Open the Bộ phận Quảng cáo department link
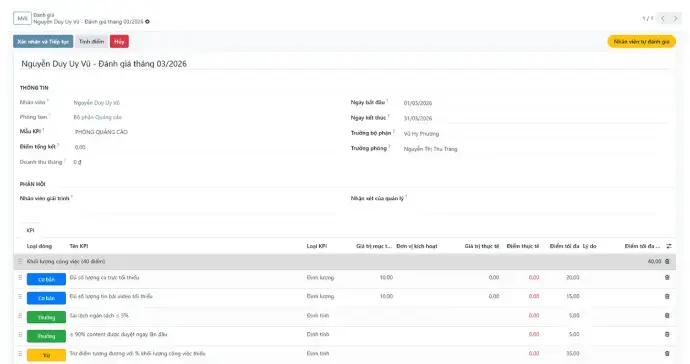The width and height of the screenshot is (690, 364). pyautogui.click(x=98, y=118)
